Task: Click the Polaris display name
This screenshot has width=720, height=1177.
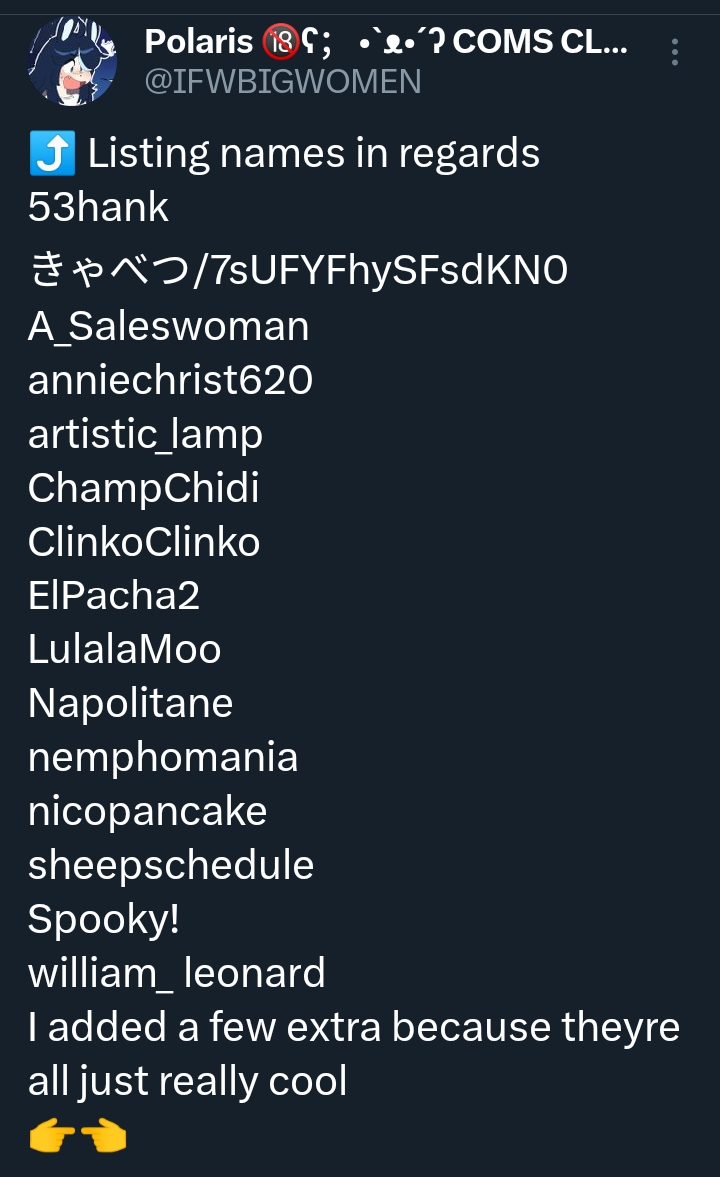Action: point(199,42)
